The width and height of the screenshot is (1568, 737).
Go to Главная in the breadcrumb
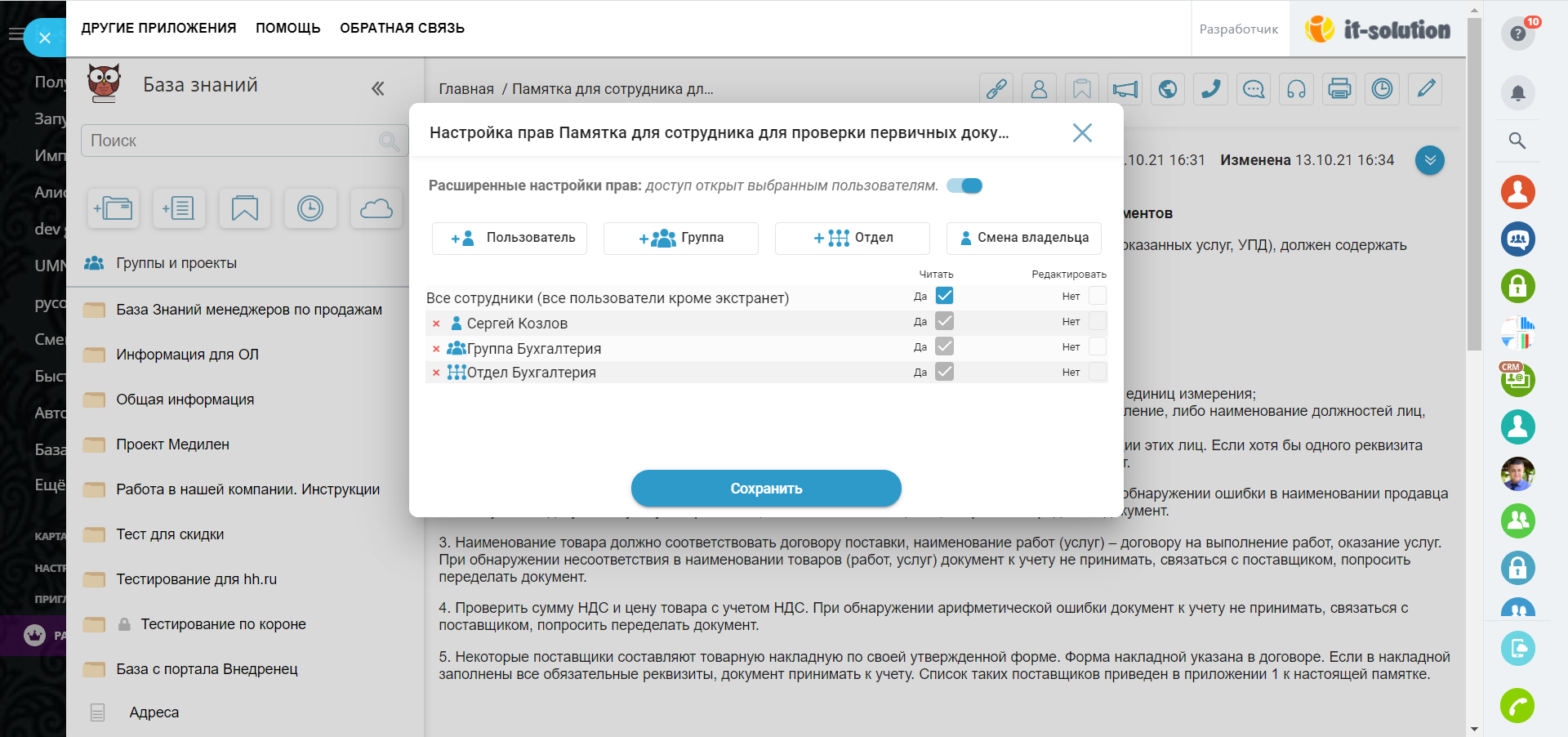(x=466, y=89)
